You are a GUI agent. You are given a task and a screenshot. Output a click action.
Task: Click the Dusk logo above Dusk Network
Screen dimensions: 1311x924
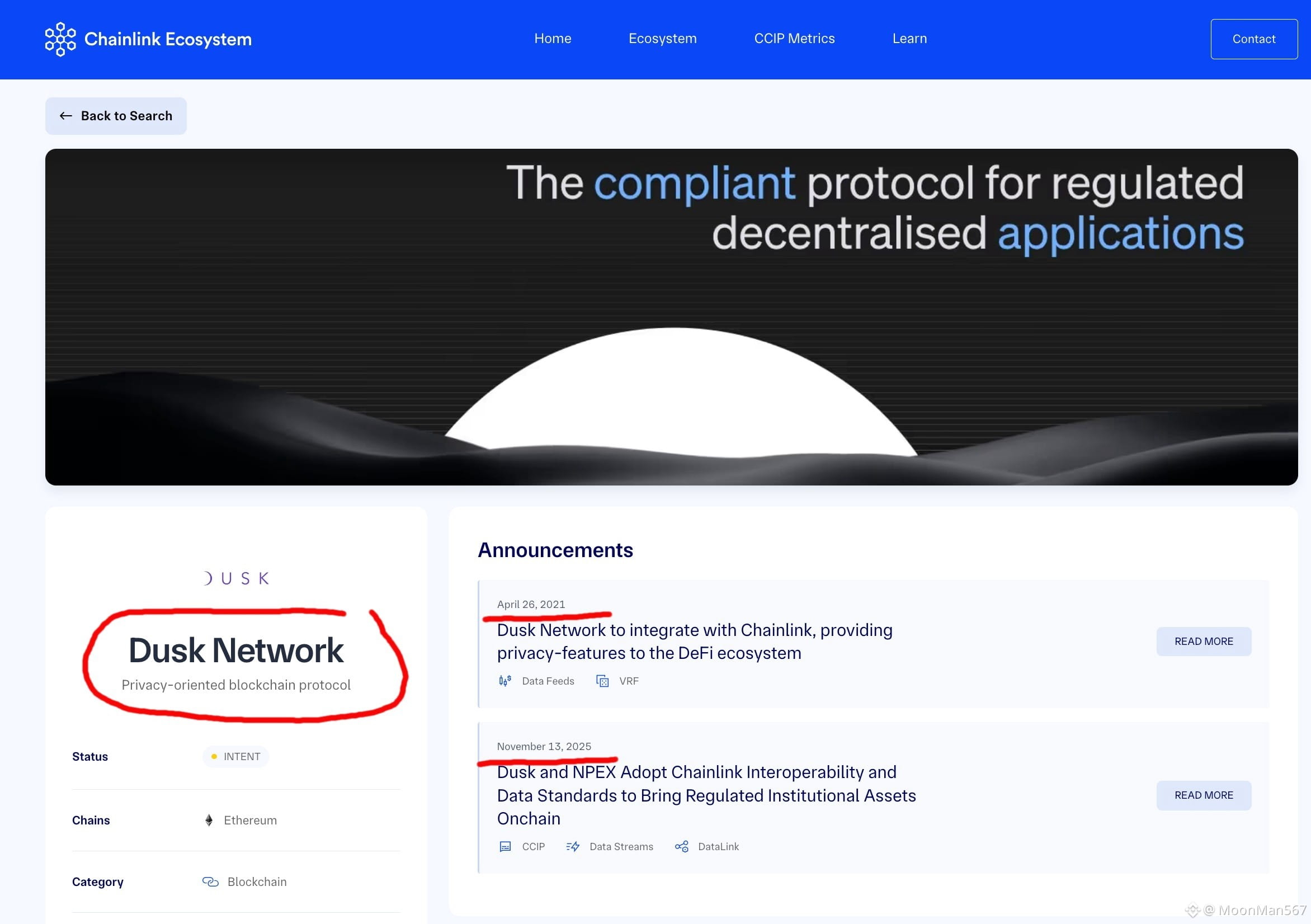coord(237,578)
